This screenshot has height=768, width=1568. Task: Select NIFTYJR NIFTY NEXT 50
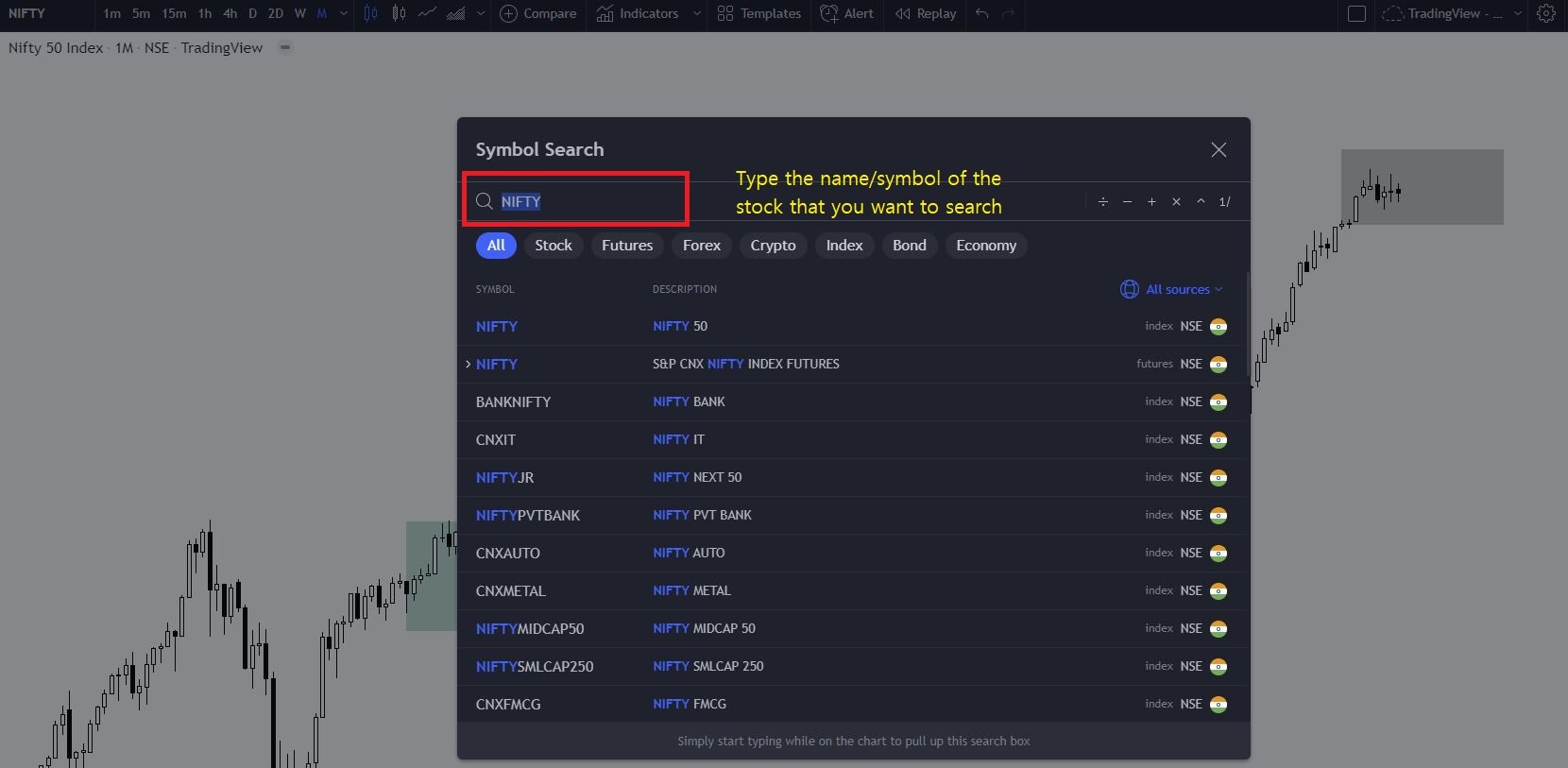(853, 477)
